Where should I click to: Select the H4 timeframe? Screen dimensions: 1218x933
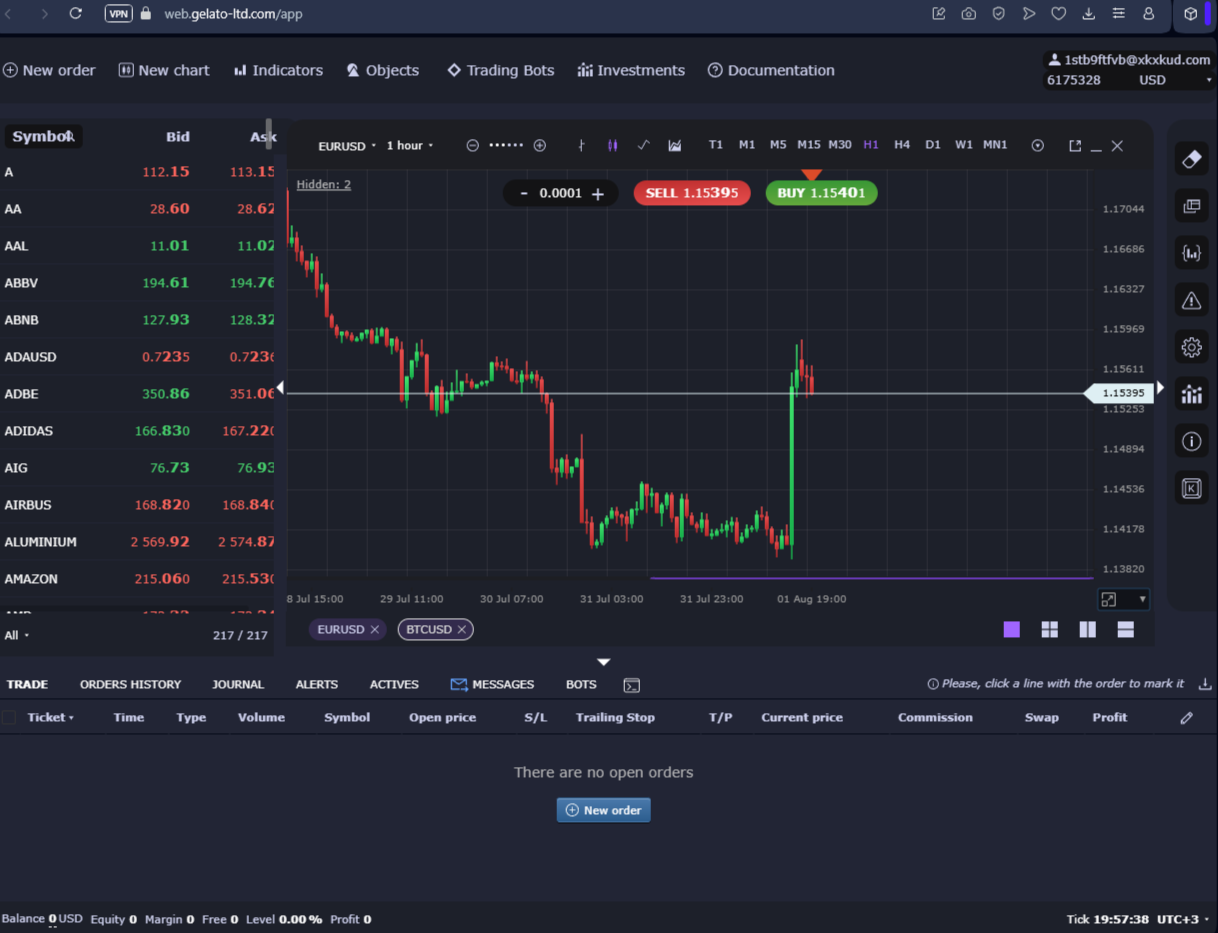902,145
